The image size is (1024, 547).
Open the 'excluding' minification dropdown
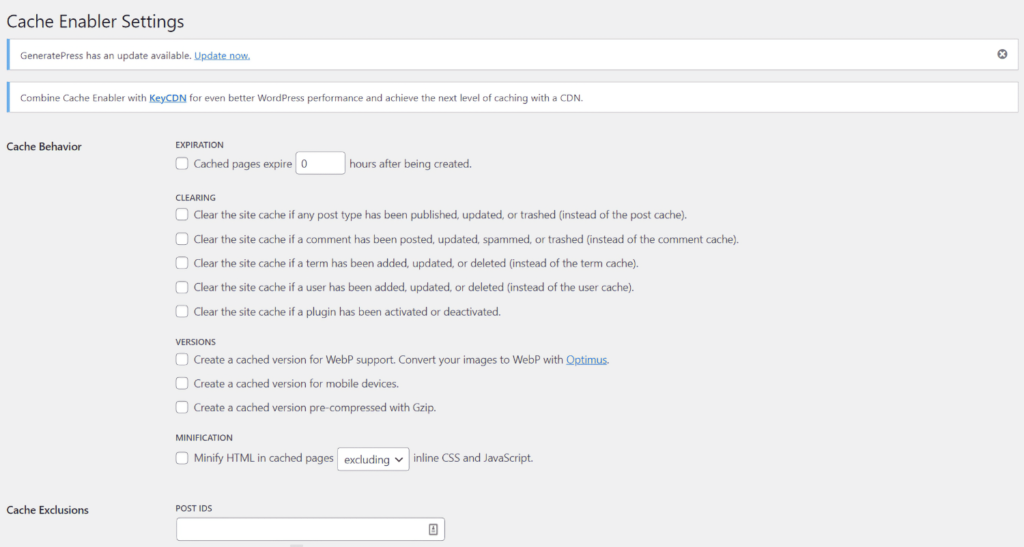coord(373,459)
